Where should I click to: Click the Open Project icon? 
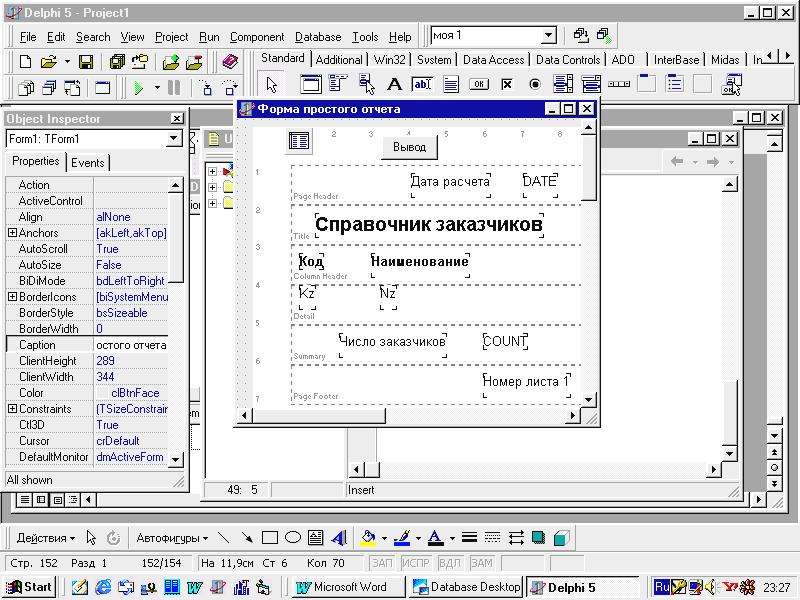140,62
